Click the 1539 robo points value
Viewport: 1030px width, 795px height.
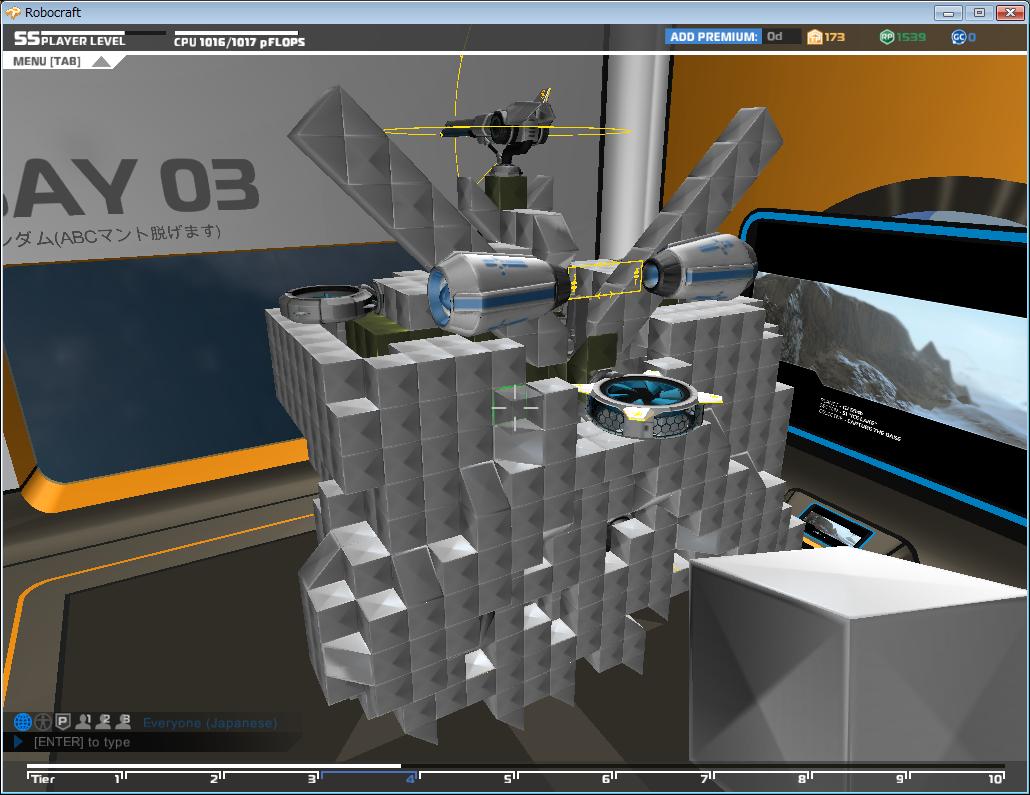[910, 37]
